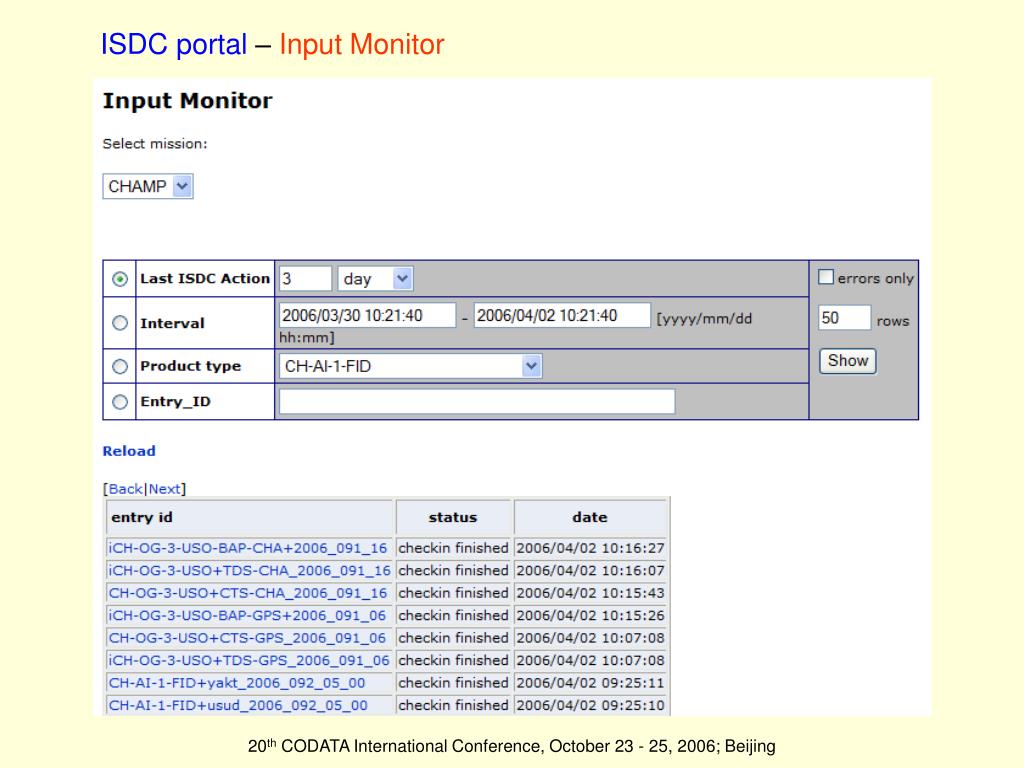Open the CH-AI-1-FID product type dropdown
The image size is (1024, 768).
tap(410, 366)
